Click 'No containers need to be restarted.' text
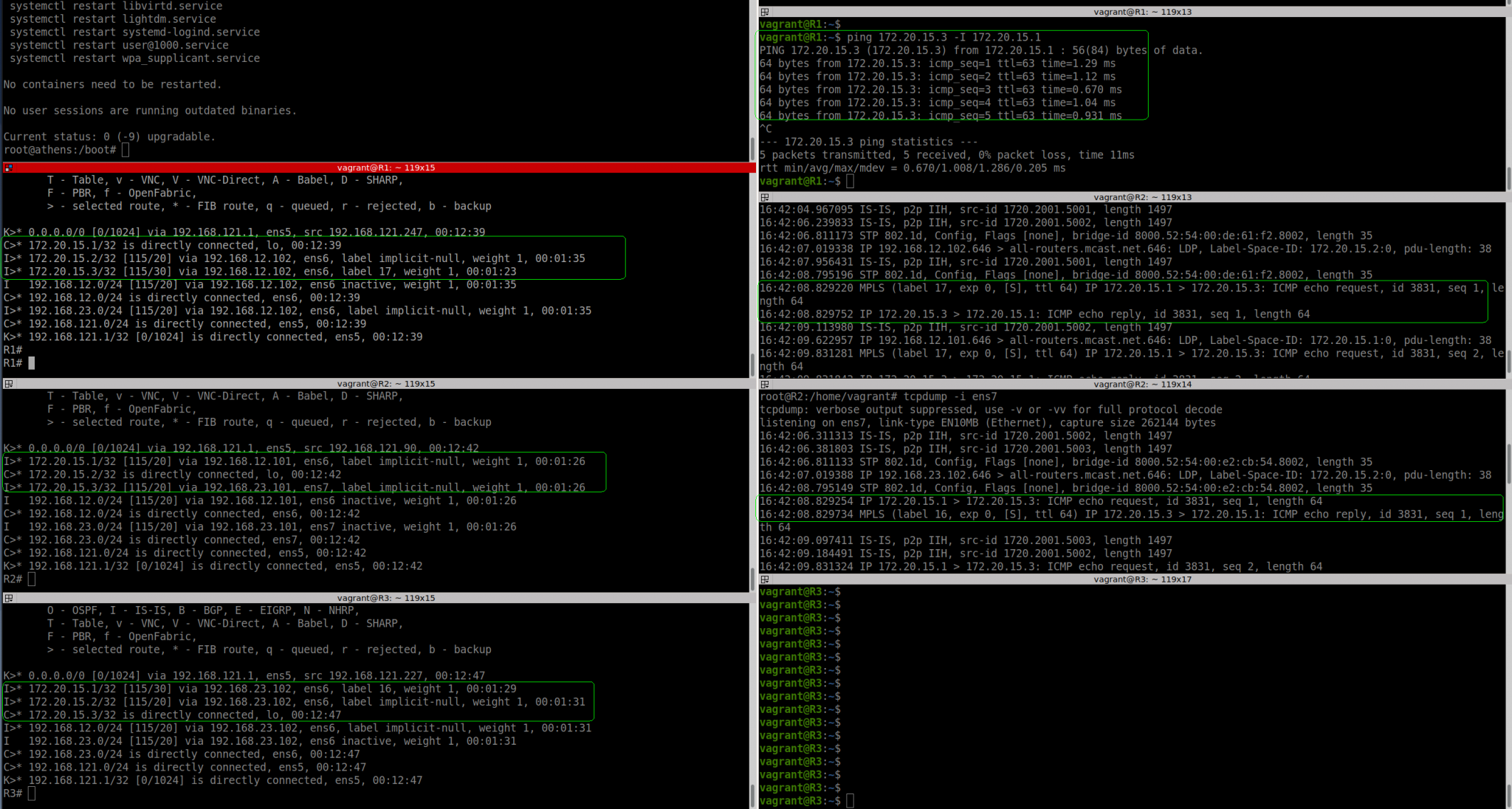Image resolution: width=1512 pixels, height=809 pixels. coord(112,85)
